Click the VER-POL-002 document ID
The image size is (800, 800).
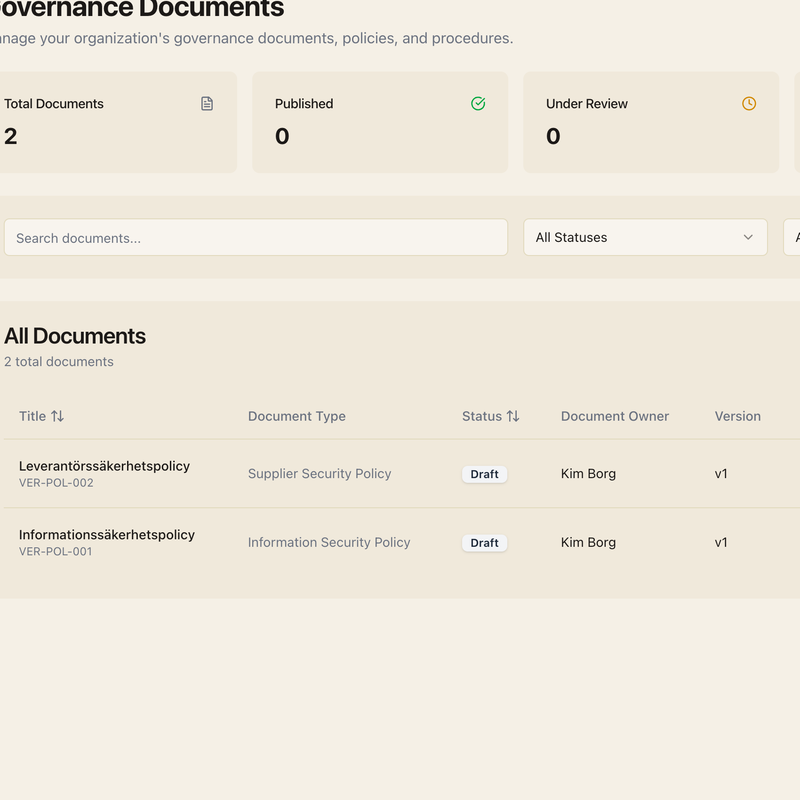[56, 483]
